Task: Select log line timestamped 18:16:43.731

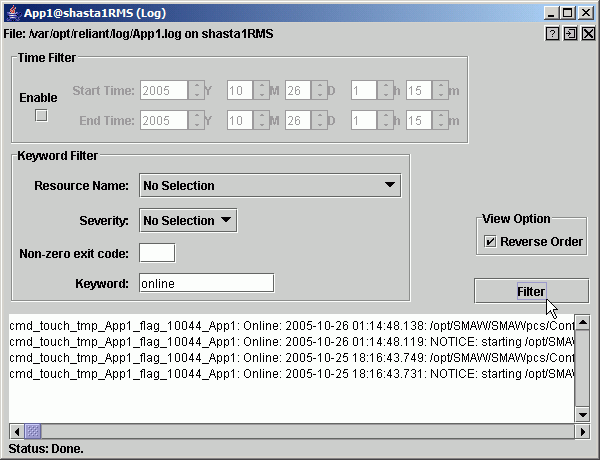Action: (292, 374)
